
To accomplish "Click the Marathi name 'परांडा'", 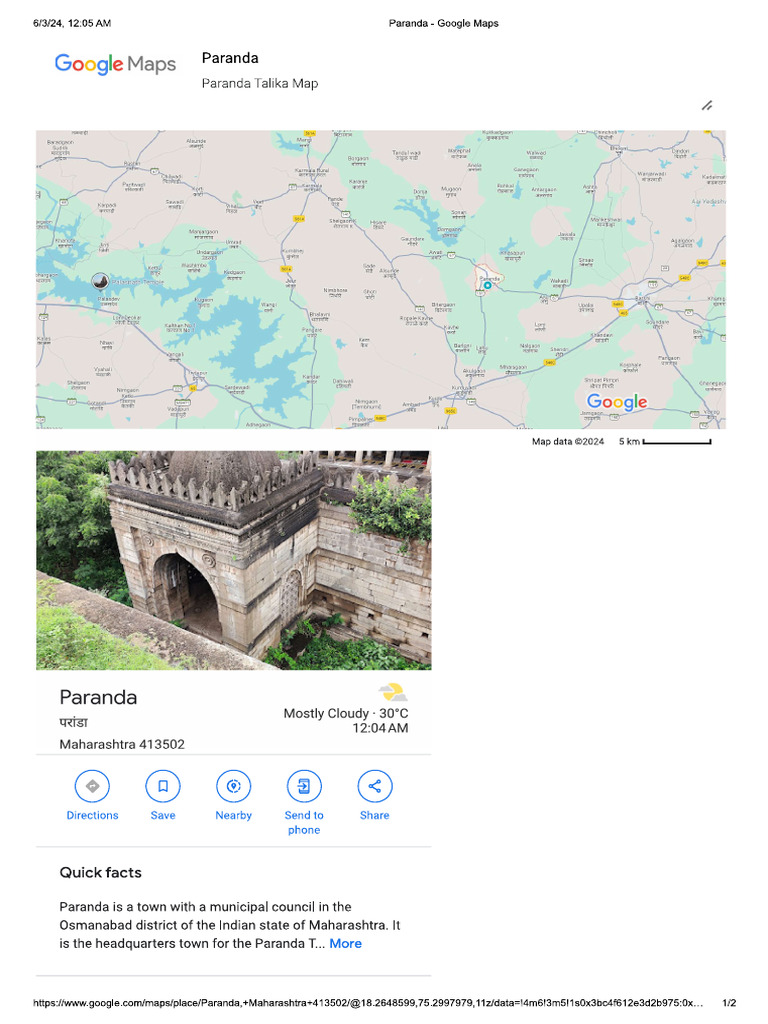I will pos(73,722).
